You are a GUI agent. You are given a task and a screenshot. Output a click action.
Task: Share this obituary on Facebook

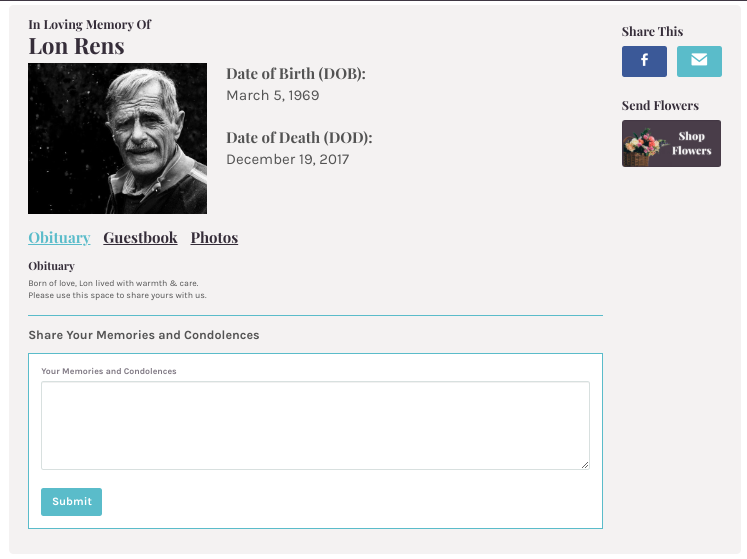click(x=644, y=61)
